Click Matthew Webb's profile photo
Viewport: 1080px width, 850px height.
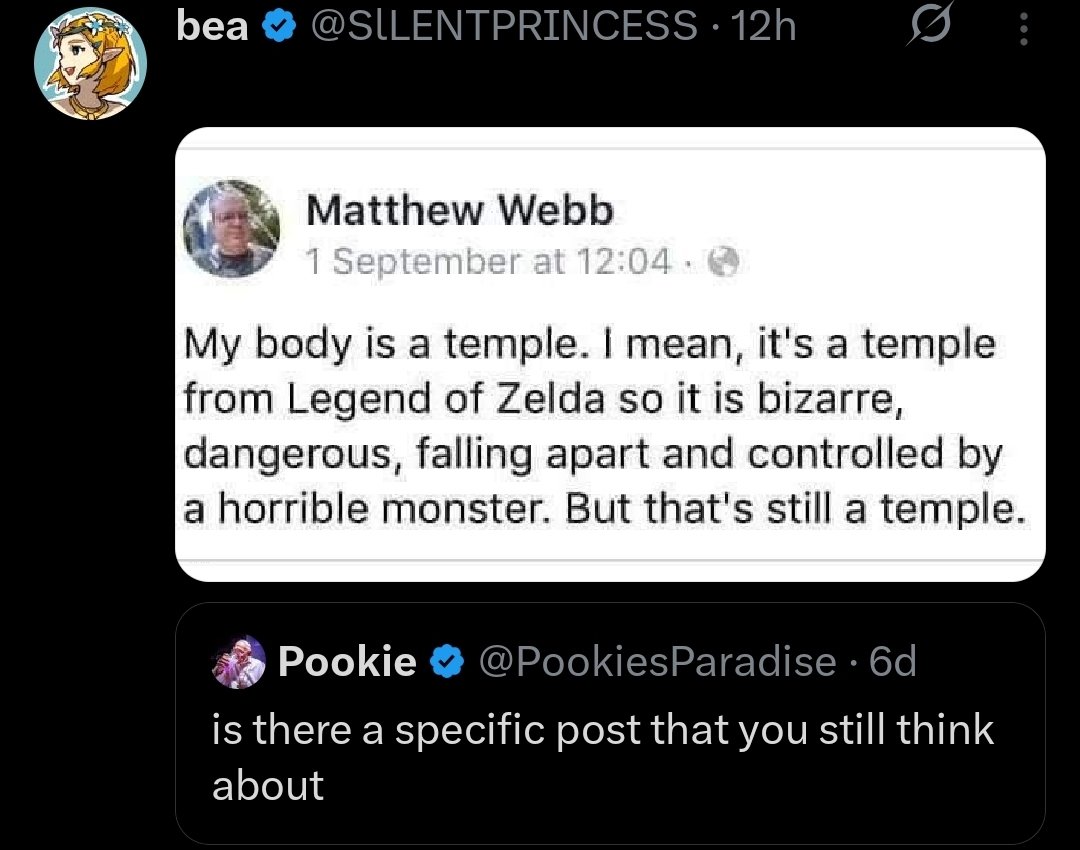(x=232, y=231)
